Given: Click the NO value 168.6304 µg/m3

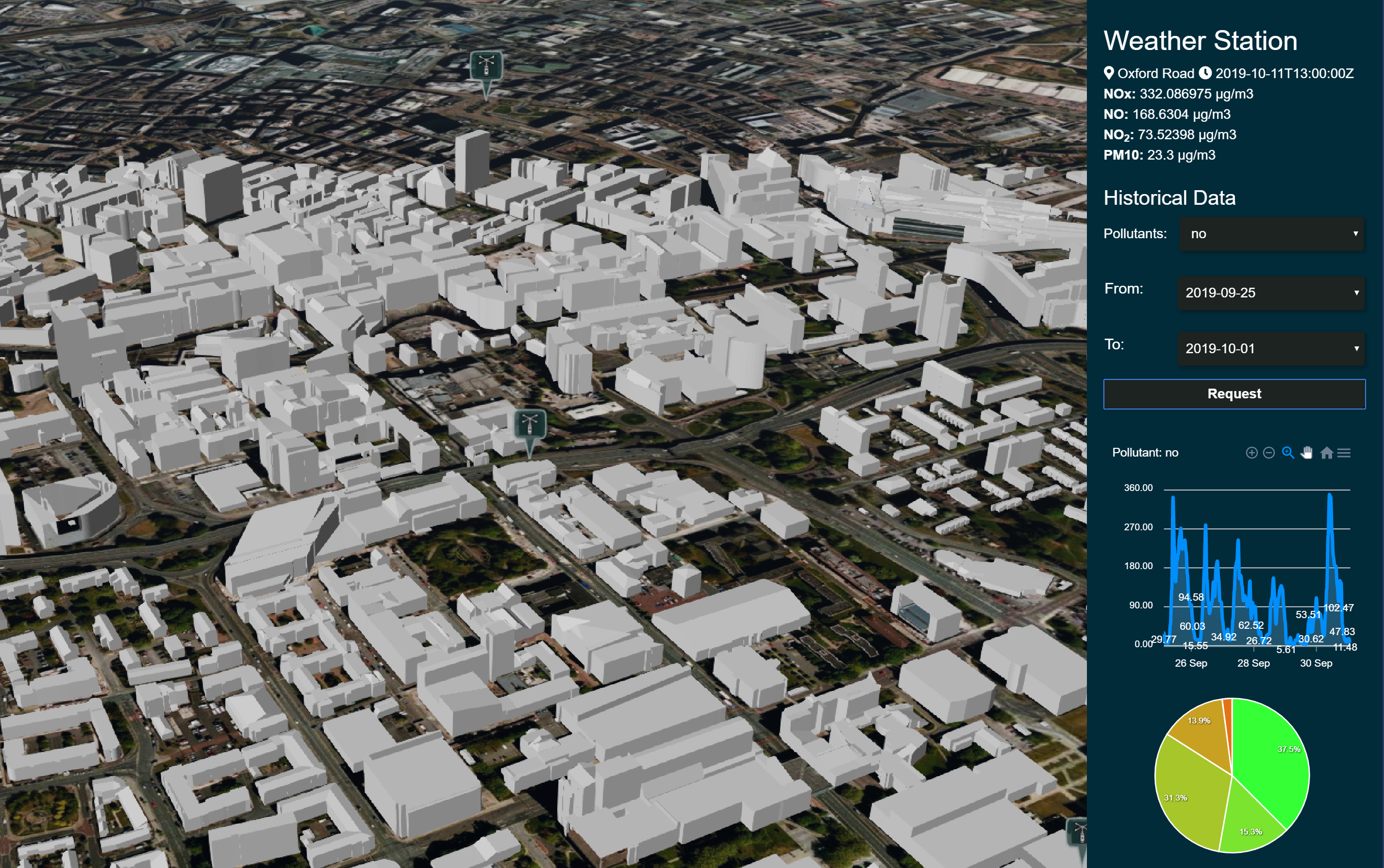Looking at the screenshot, I should click(x=1181, y=114).
